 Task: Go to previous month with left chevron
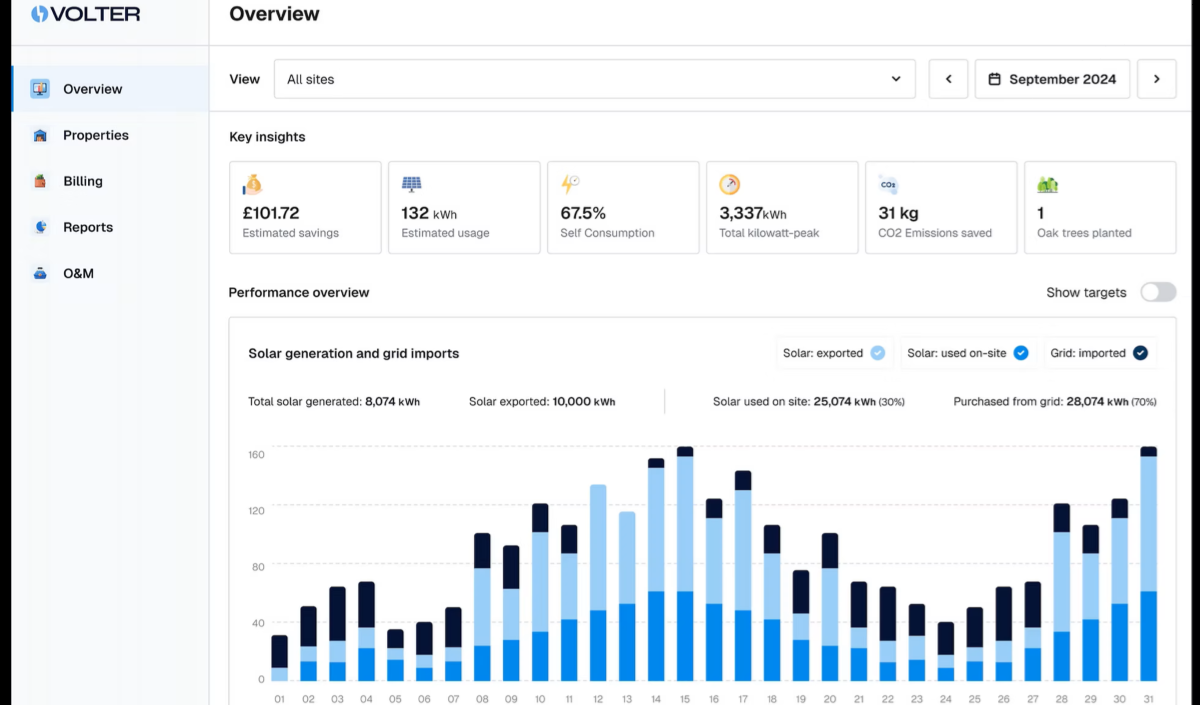click(x=948, y=79)
